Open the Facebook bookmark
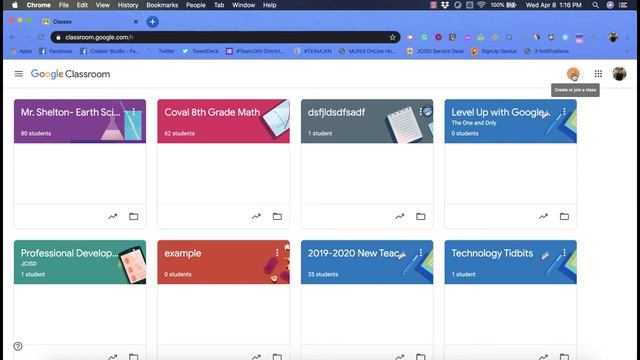 [56, 51]
